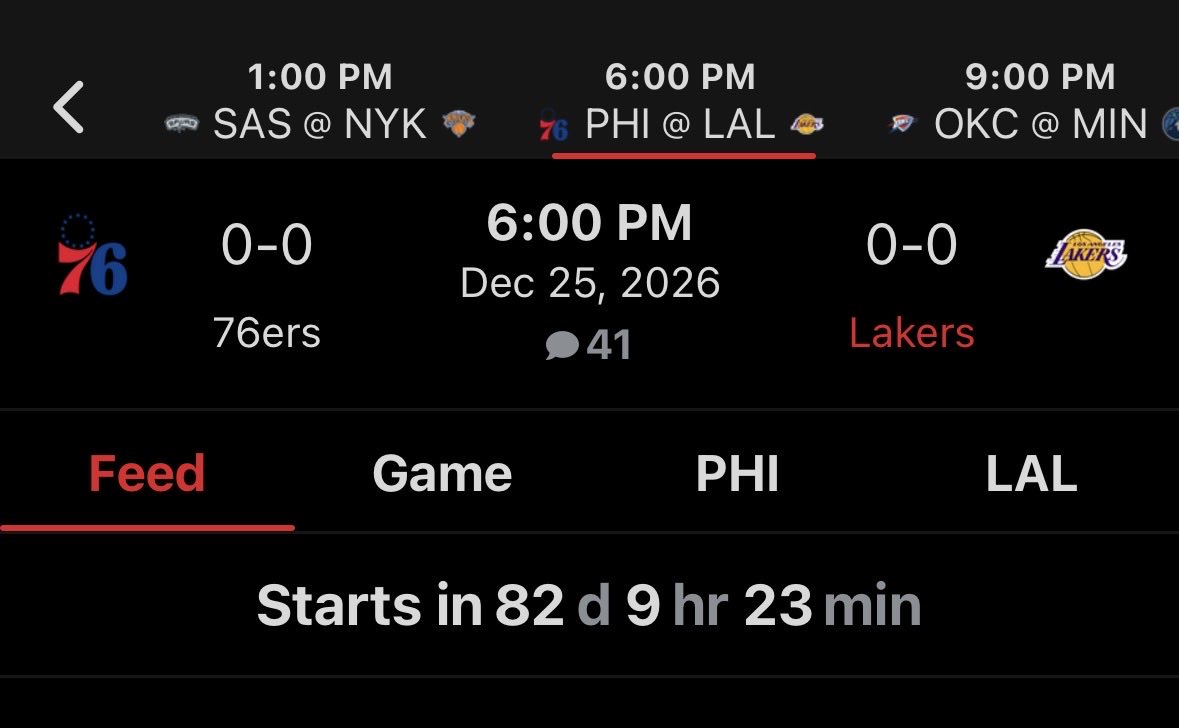Select the 1:00 PM SAS @ NYK game
This screenshot has width=1179, height=728.
click(320, 102)
